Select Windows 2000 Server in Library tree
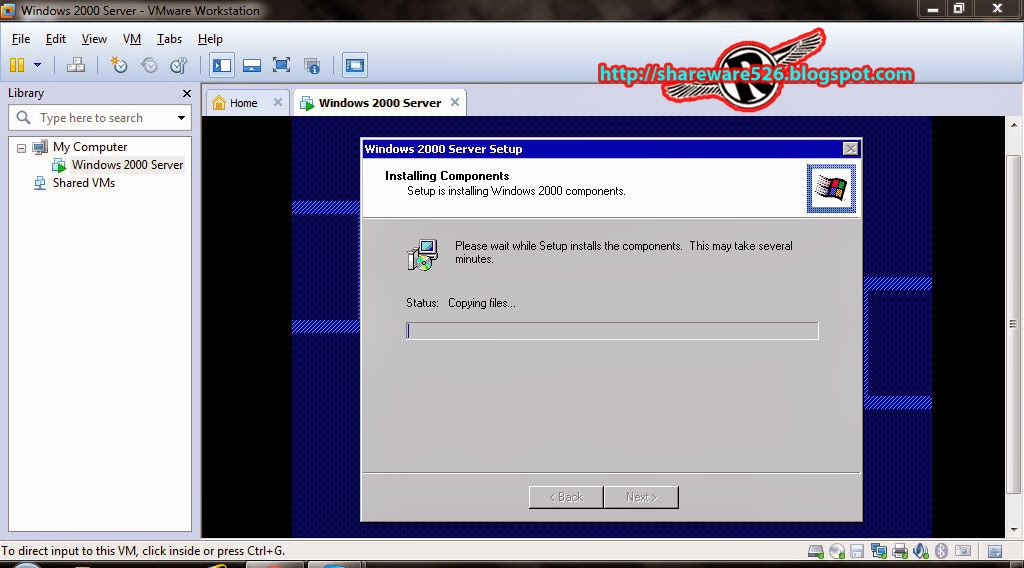Screen dimensions: 1024x568 pyautogui.click(x=127, y=165)
